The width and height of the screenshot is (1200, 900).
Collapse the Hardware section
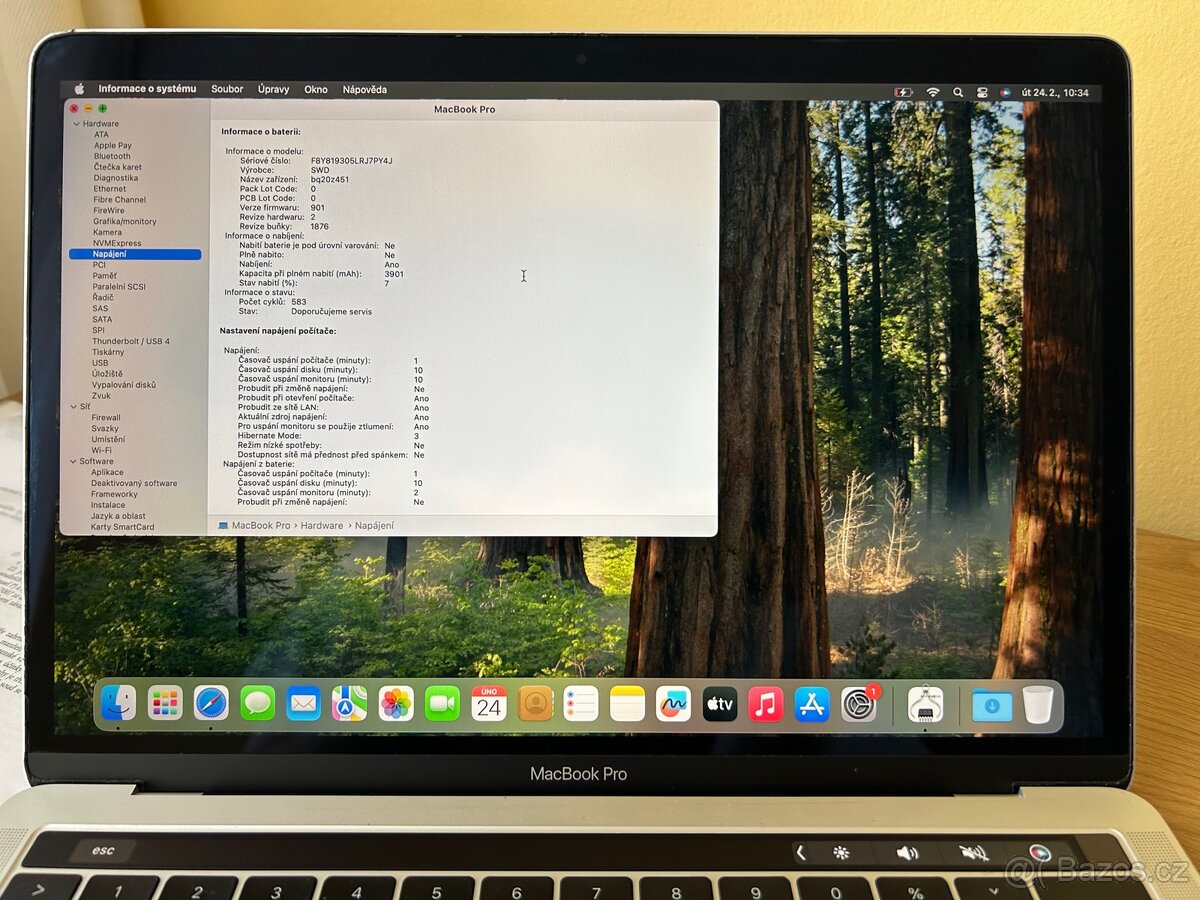(76, 123)
